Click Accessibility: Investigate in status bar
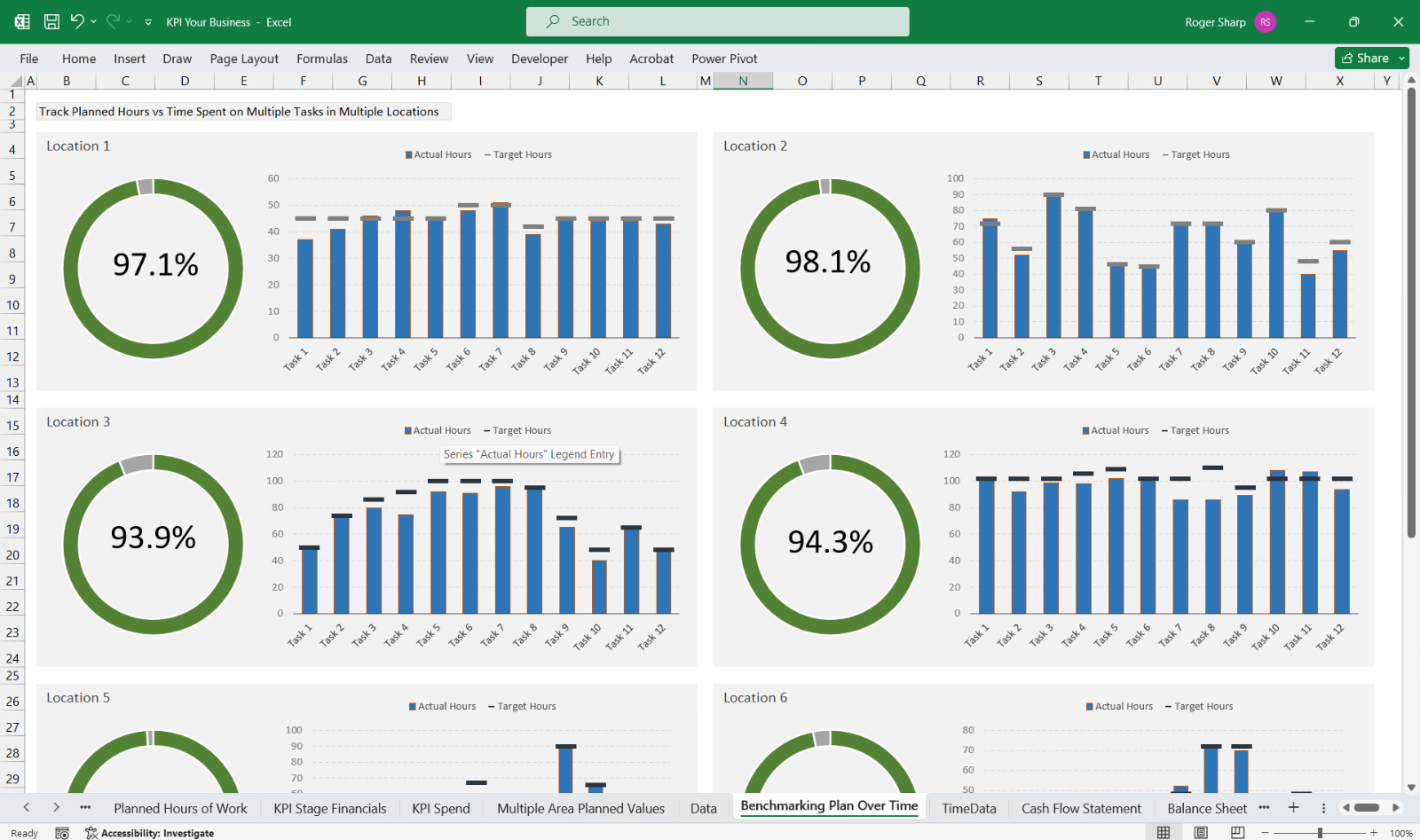The width and height of the screenshot is (1420, 840). pyautogui.click(x=150, y=833)
